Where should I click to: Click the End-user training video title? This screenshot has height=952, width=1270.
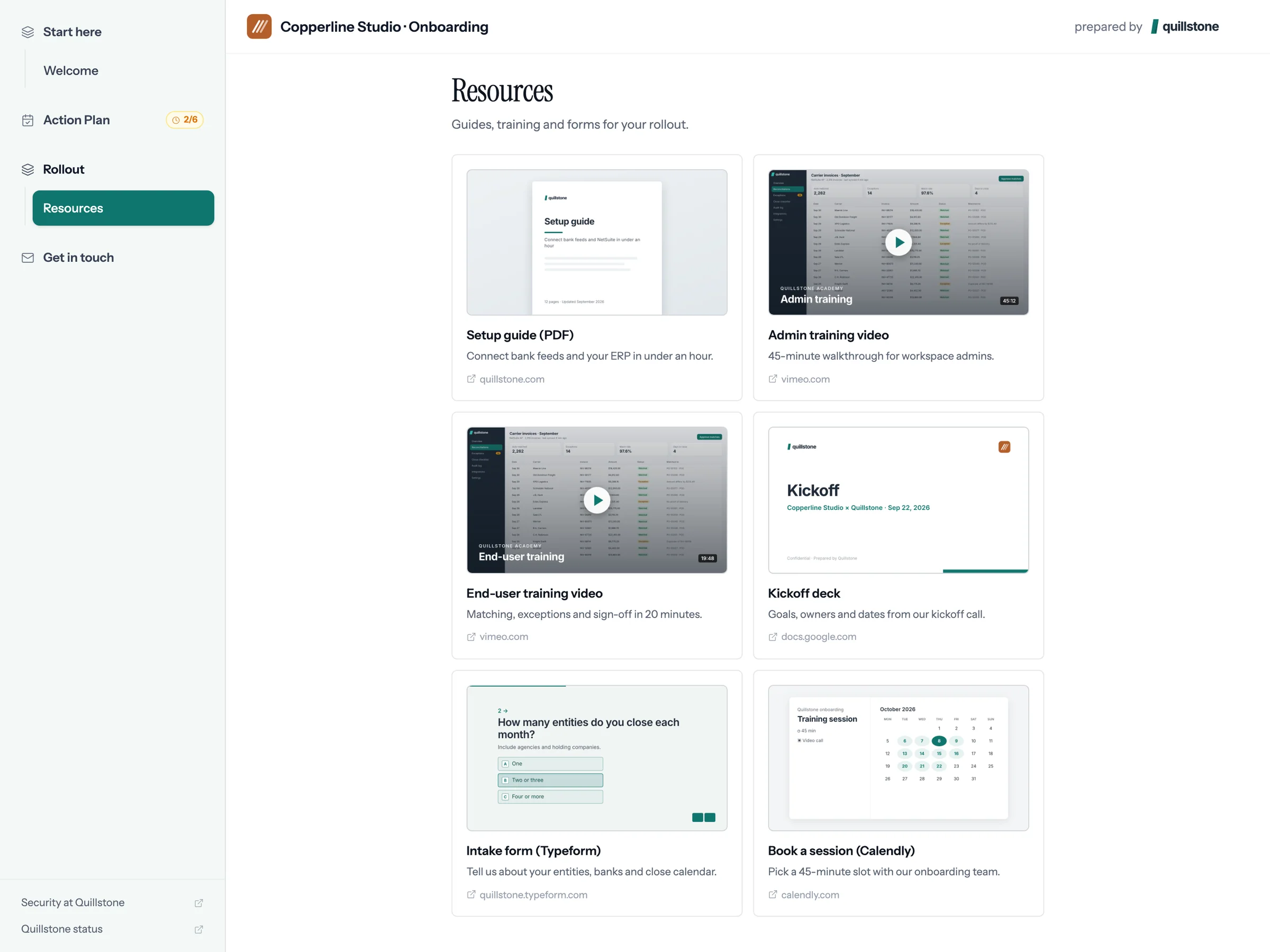[534, 593]
